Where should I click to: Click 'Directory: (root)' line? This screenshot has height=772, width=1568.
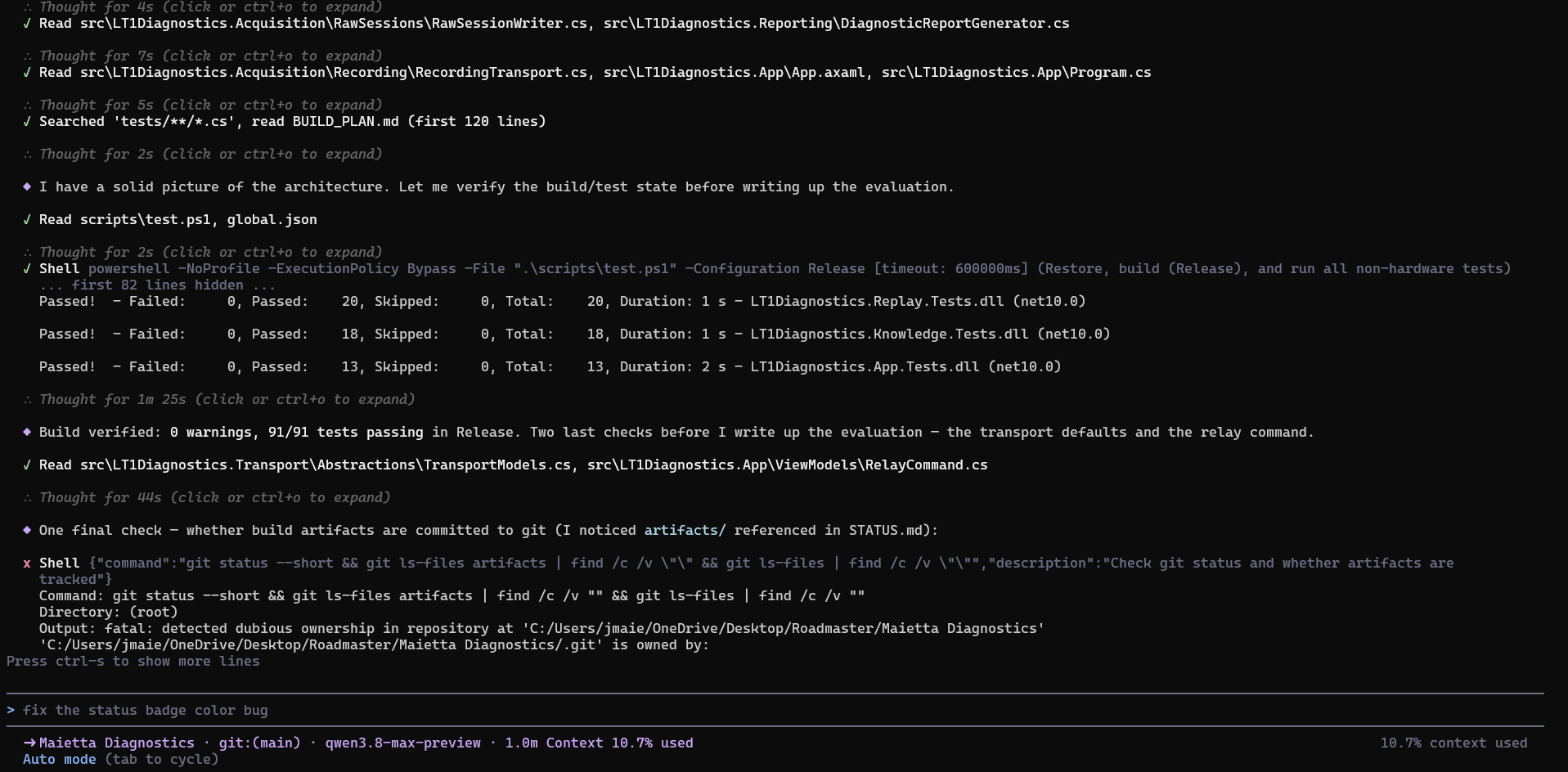(x=109, y=612)
